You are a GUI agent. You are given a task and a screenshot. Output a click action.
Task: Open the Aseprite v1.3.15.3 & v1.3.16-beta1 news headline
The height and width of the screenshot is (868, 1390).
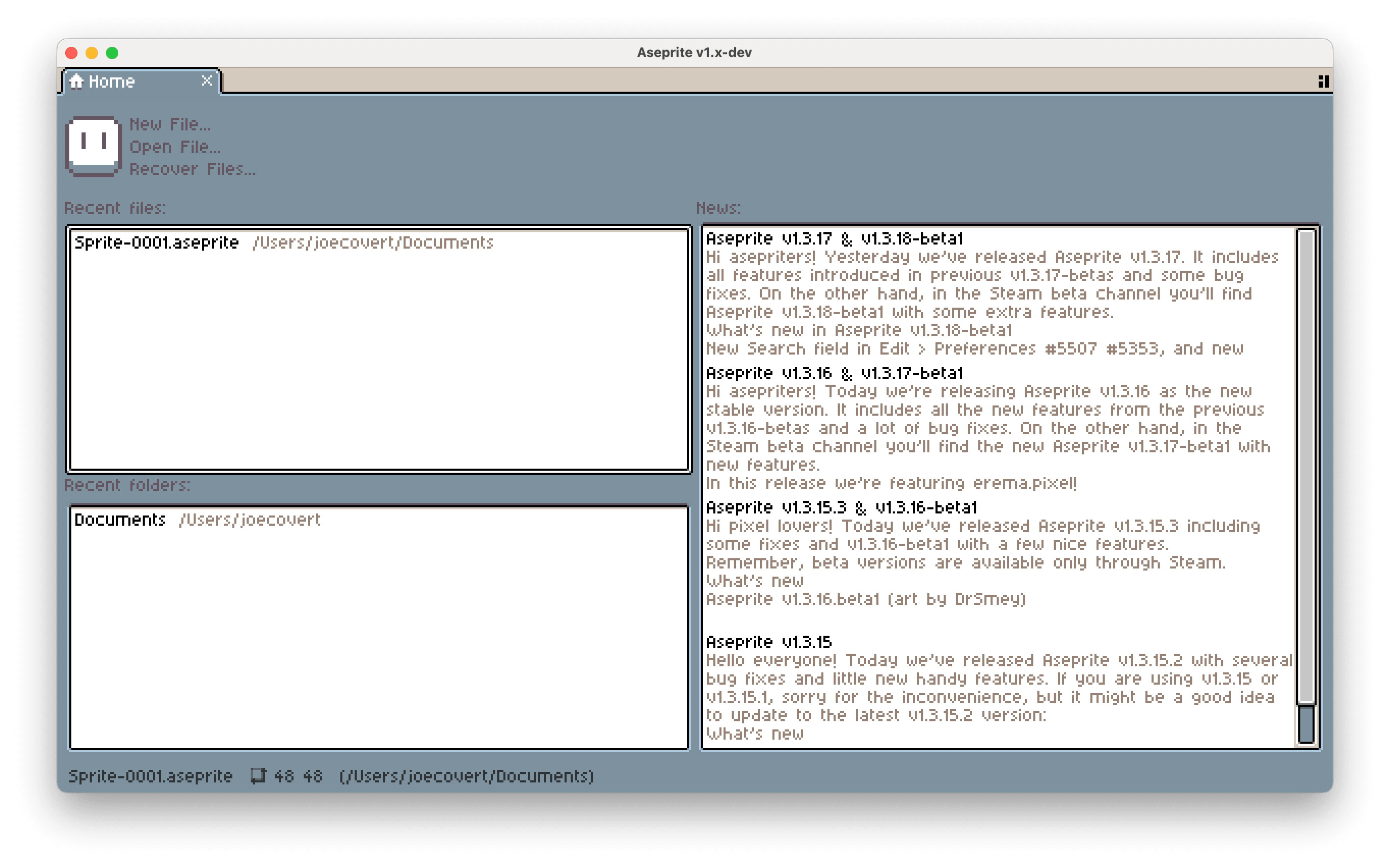coord(841,507)
